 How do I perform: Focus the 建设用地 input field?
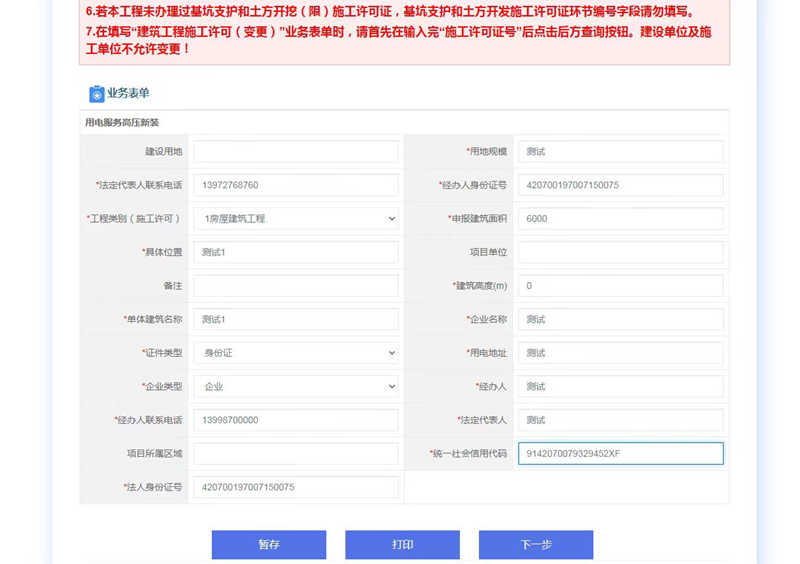(296, 151)
